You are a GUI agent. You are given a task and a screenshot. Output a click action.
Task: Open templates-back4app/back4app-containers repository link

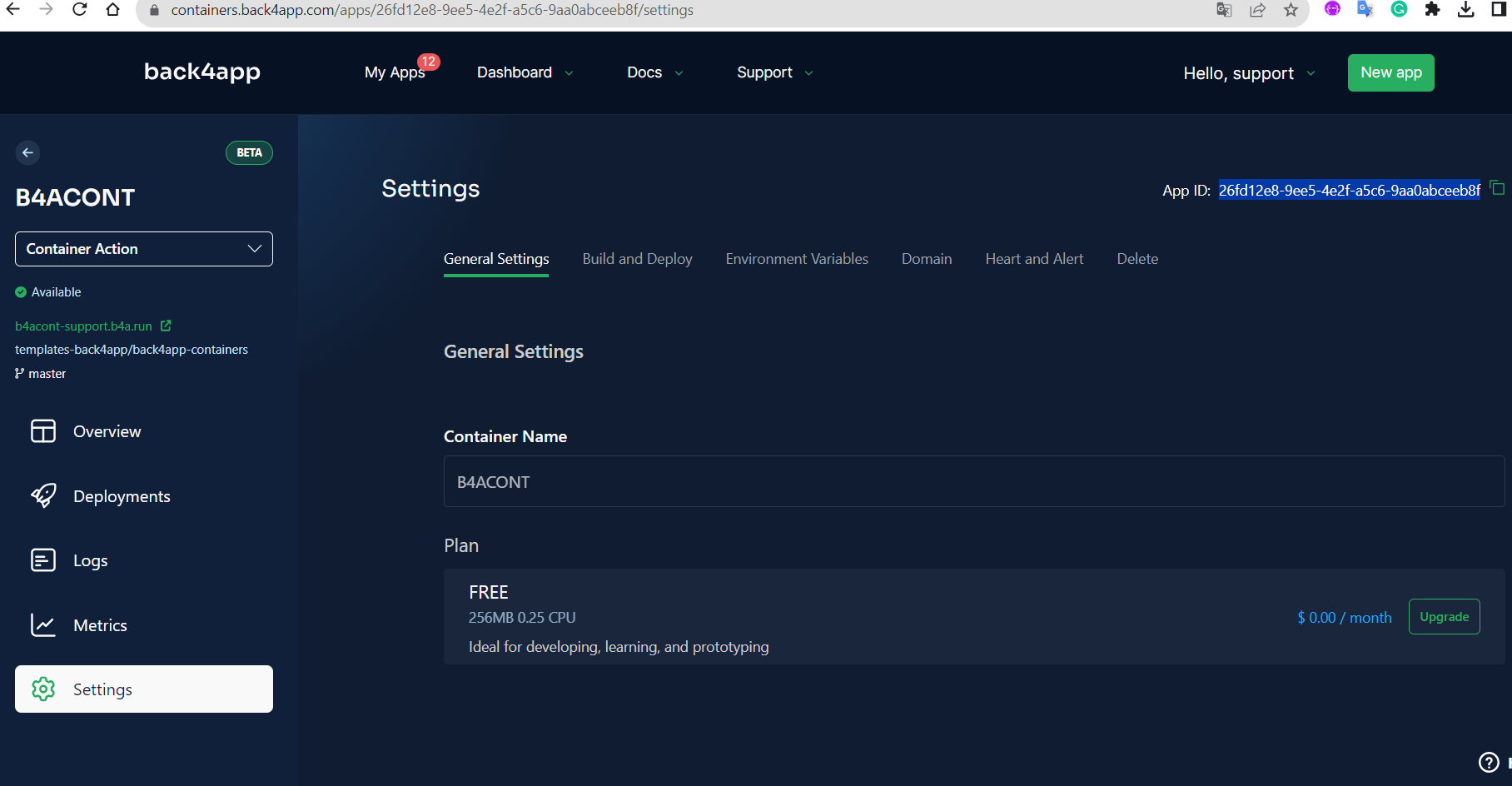point(132,350)
